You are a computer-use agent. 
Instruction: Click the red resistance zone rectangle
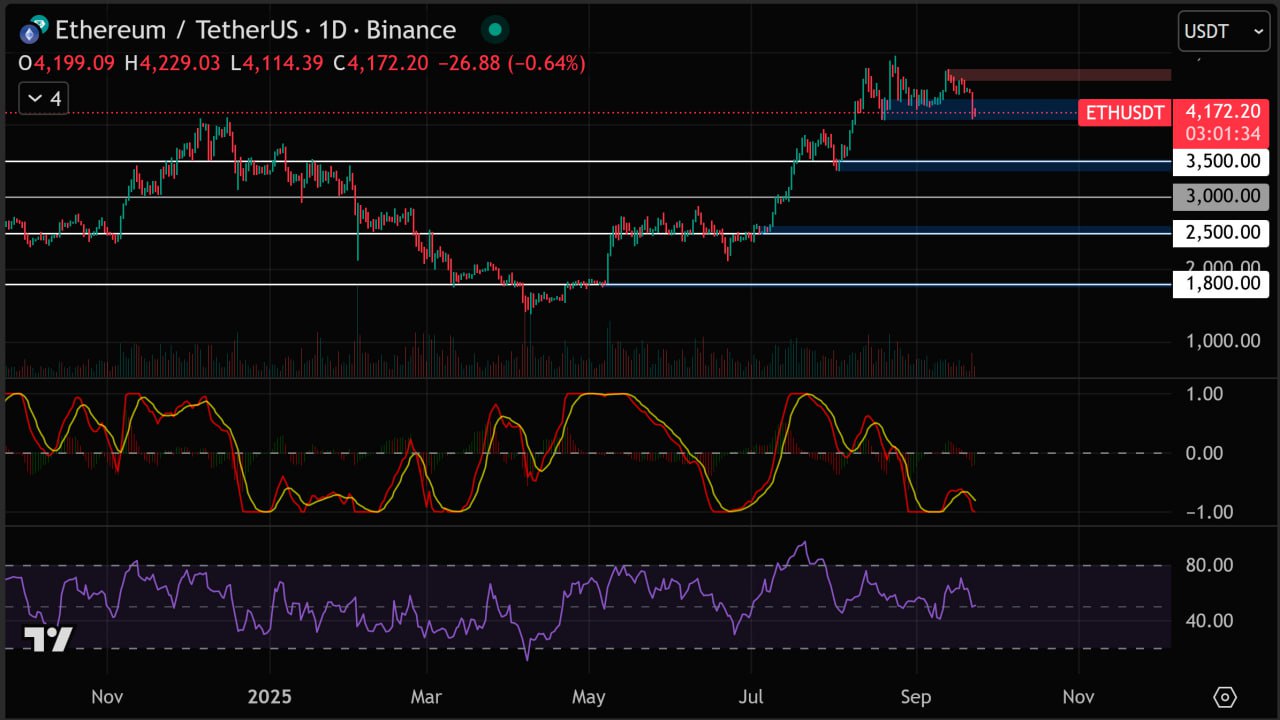click(x=1060, y=75)
